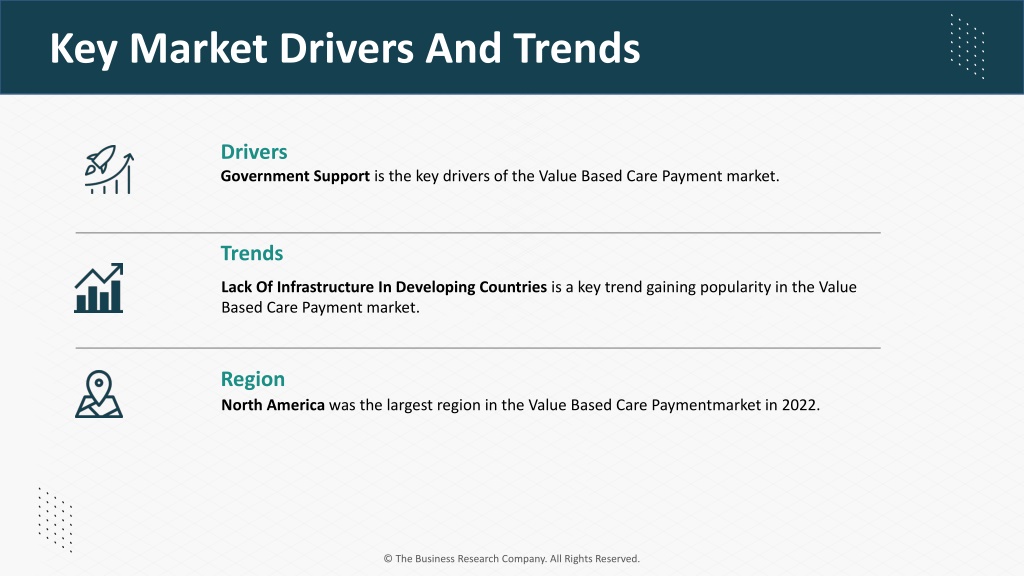This screenshot has height=576, width=1024.
Task: Select the bold 'North America' text
Action: 273,405
